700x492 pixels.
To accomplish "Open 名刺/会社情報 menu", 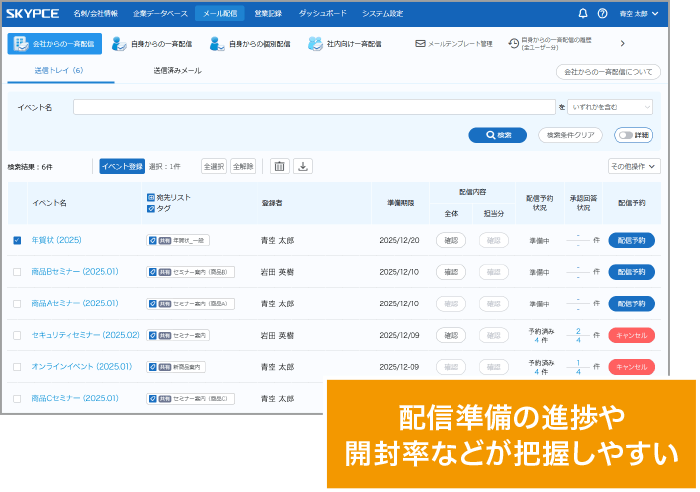I will click(96, 13).
